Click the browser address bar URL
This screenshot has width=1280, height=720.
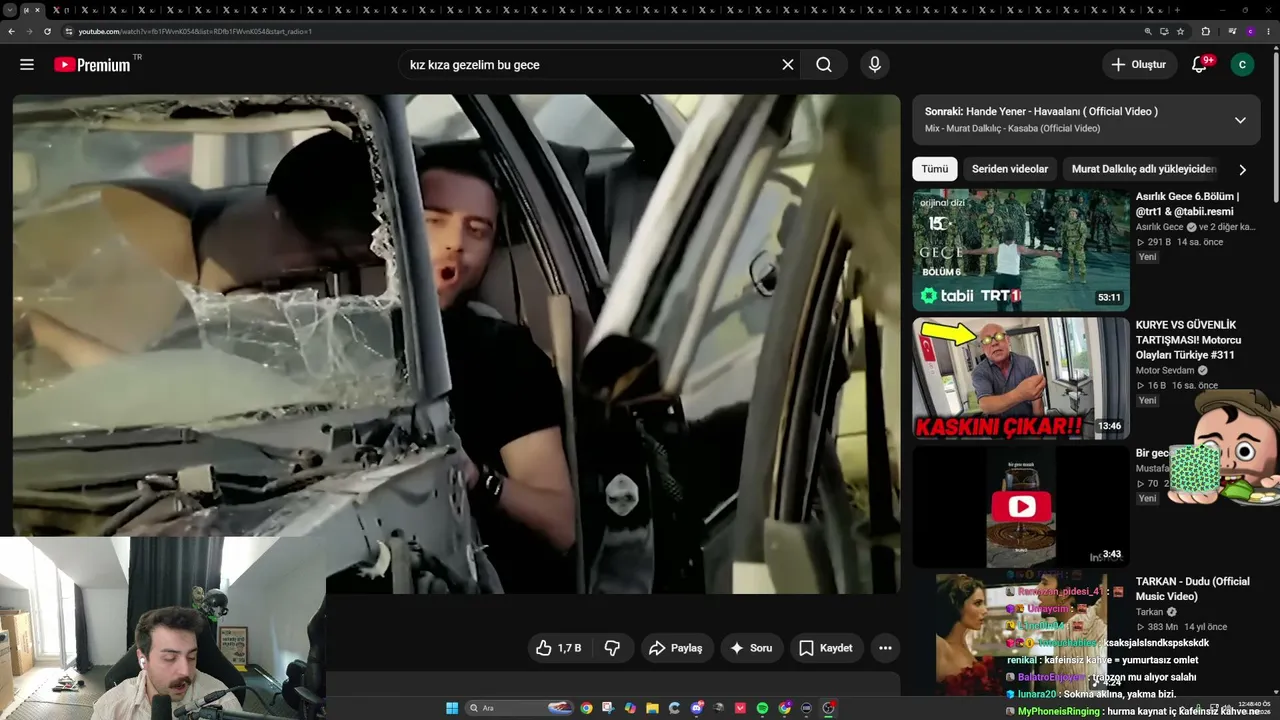point(195,31)
